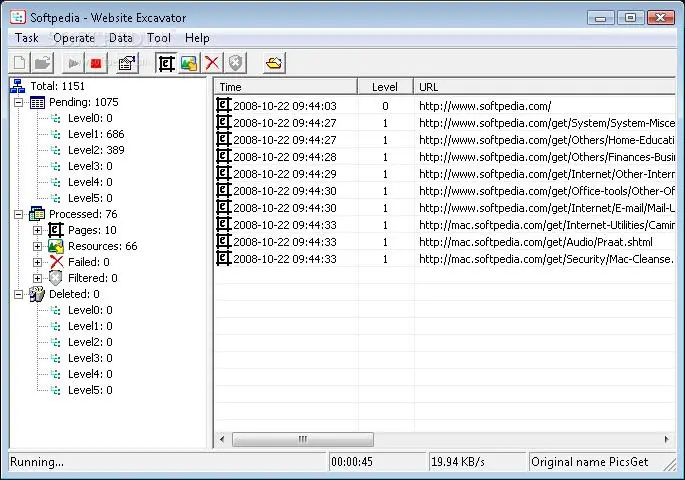Click the Processed node icon
The width and height of the screenshot is (685, 480).
coord(37,214)
